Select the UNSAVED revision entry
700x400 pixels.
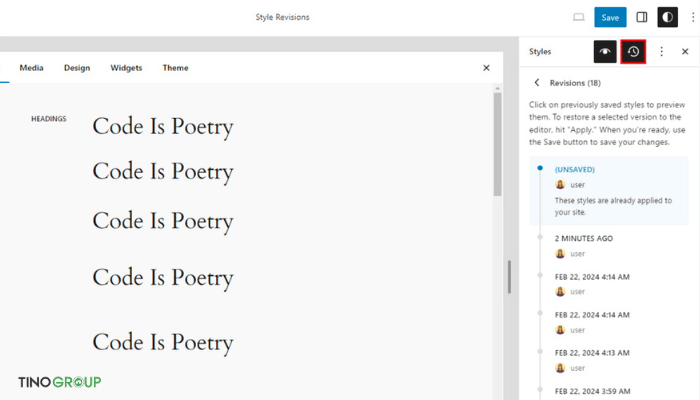tap(608, 191)
